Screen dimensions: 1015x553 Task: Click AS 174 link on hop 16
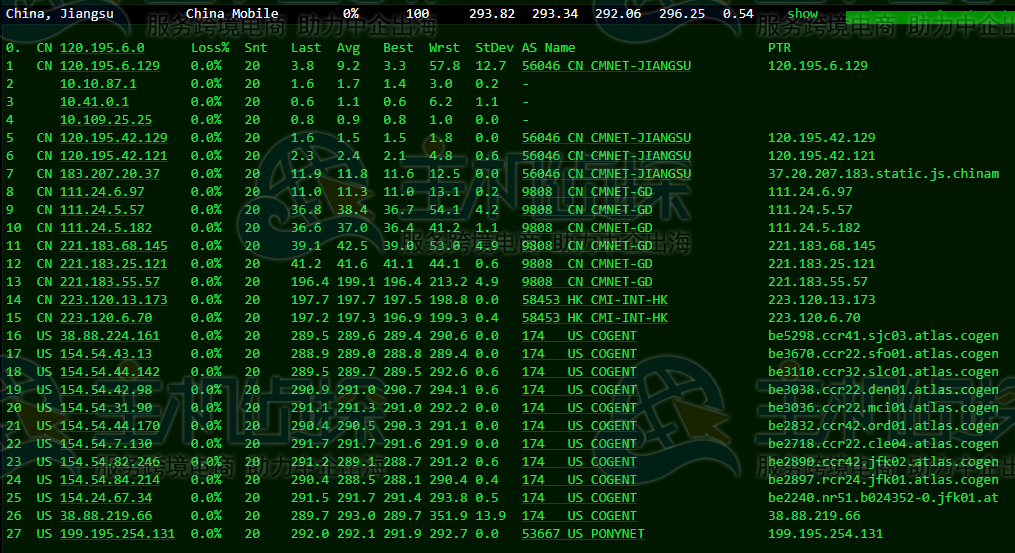533,336
